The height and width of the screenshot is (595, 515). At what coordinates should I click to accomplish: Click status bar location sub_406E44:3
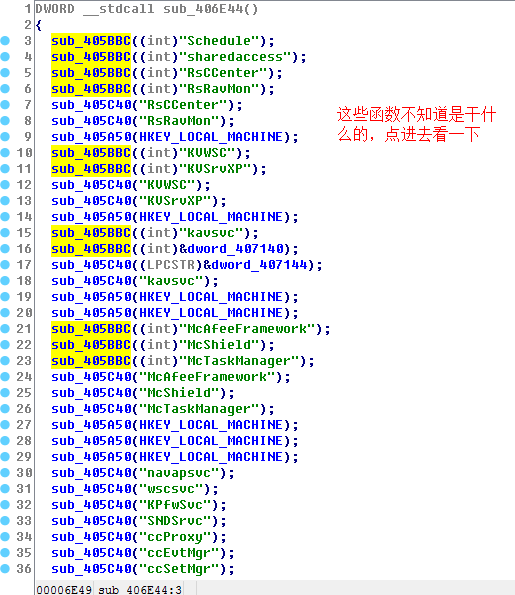pos(140,589)
